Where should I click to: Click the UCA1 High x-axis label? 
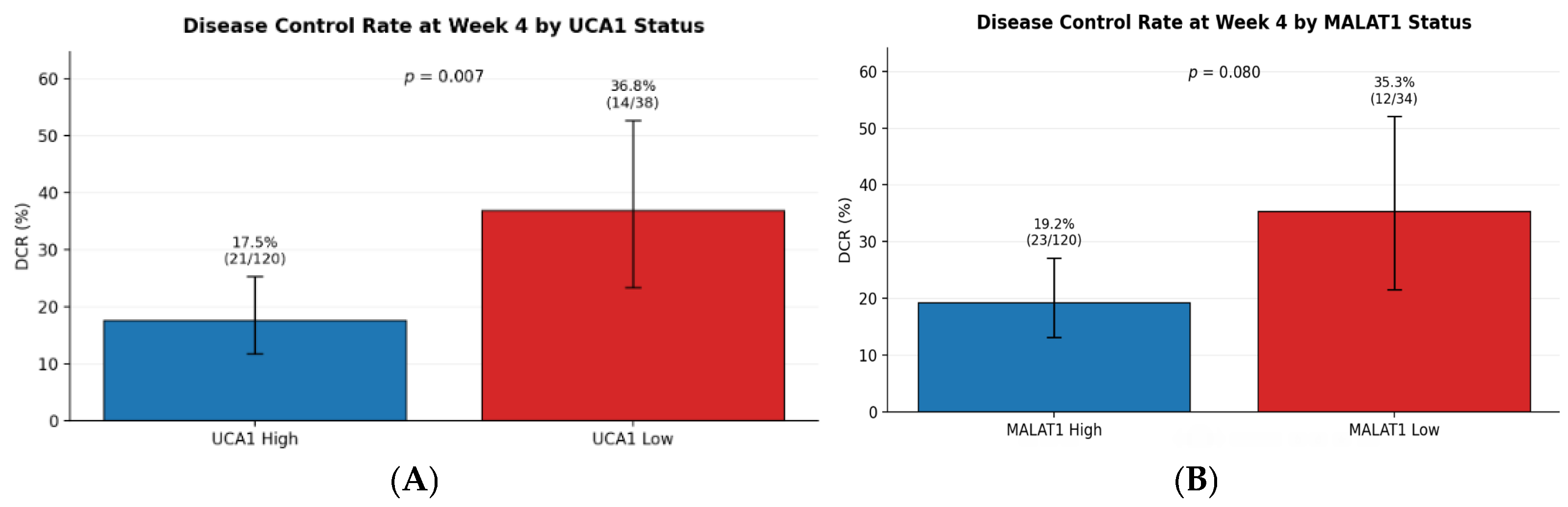tap(254, 439)
